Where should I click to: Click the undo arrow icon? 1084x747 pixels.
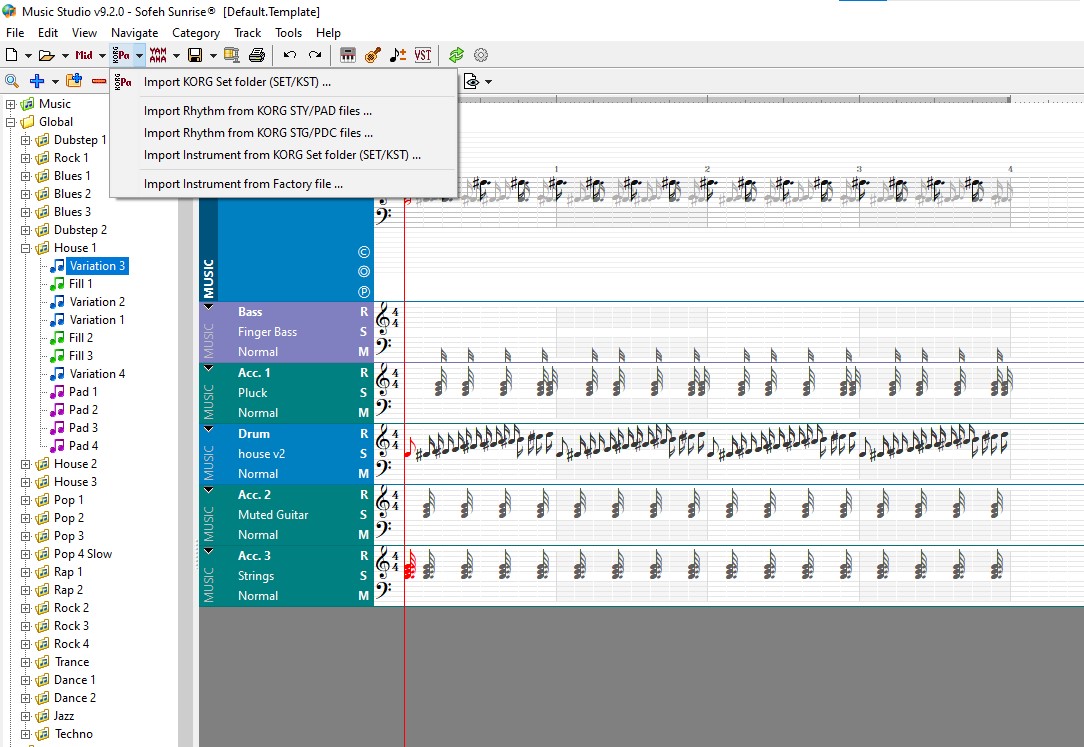[290, 55]
